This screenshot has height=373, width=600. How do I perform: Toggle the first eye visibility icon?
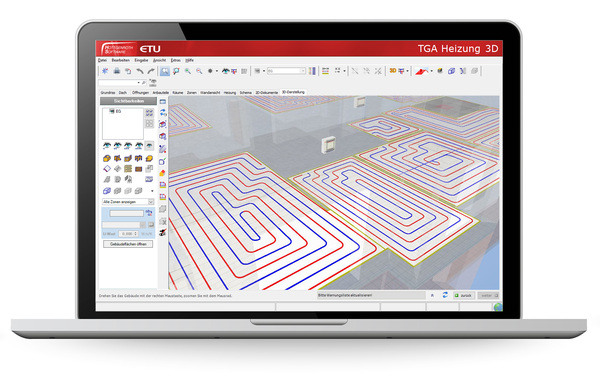[x=107, y=146]
